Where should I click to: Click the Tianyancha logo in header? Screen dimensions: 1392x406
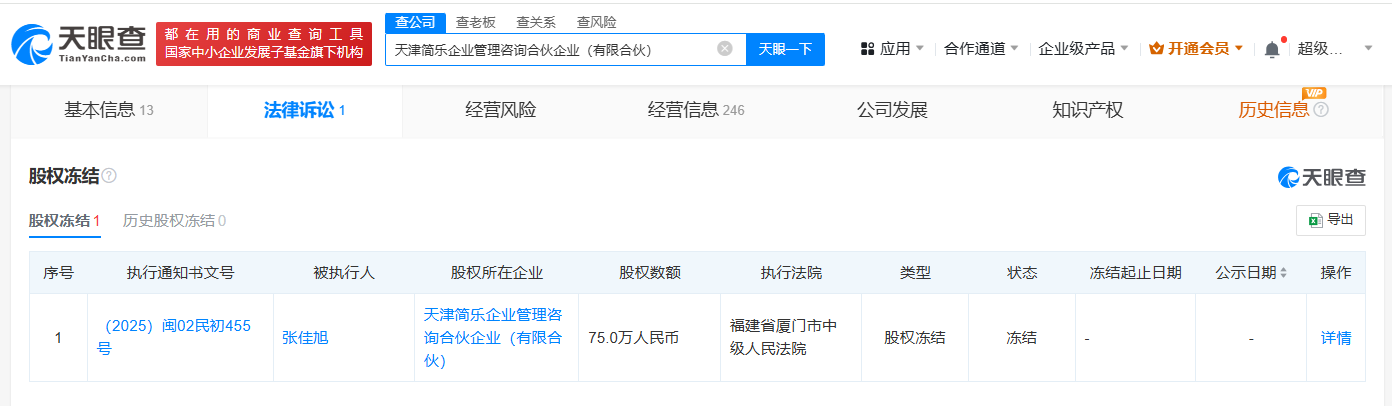coord(78,45)
